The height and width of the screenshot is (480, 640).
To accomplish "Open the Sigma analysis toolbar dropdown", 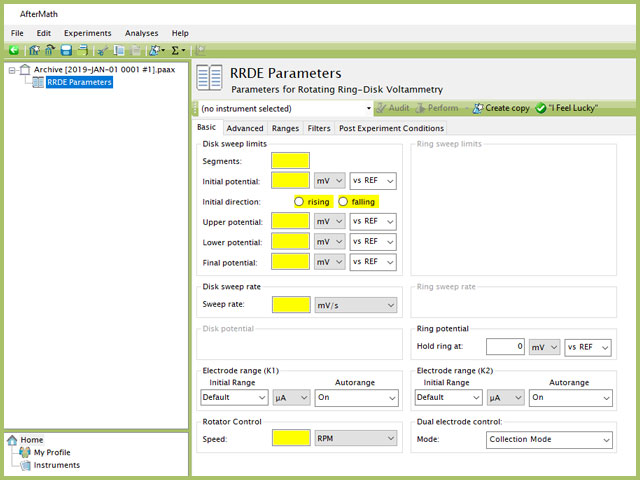I will (178, 50).
